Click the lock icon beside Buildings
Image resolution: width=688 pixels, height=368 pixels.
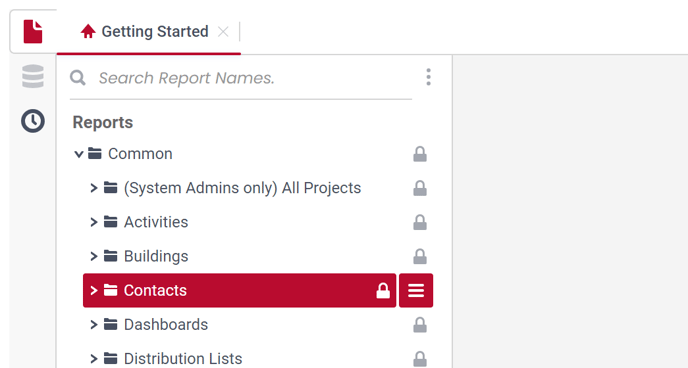tap(420, 257)
